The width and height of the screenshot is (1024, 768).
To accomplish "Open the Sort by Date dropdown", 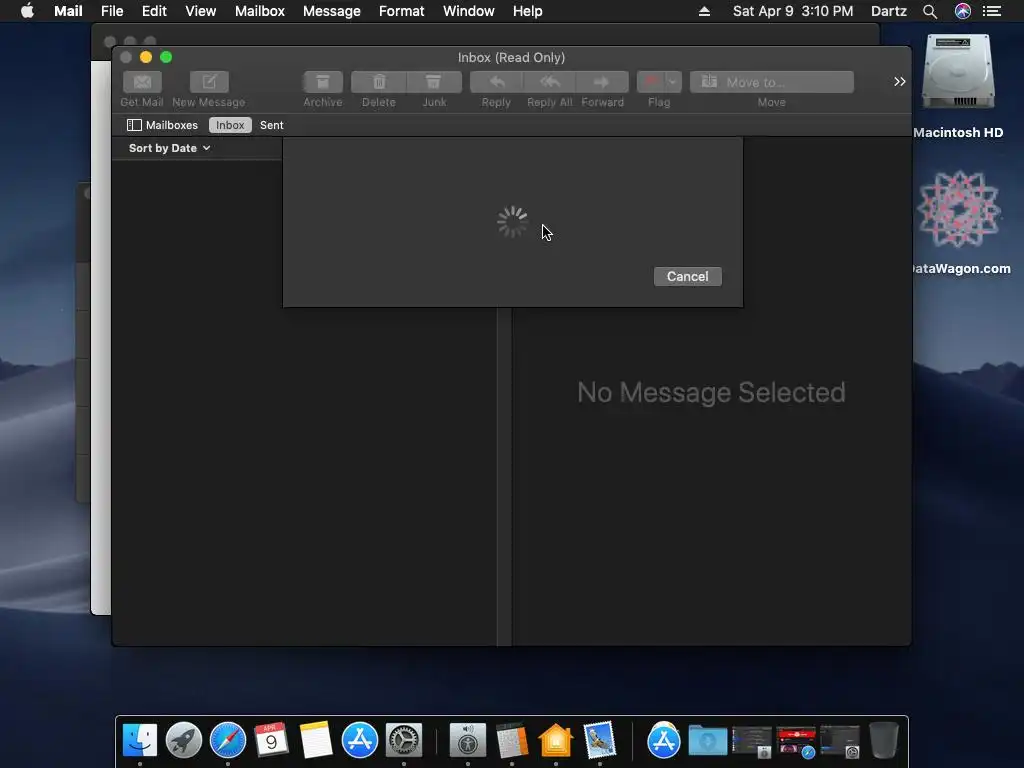I will point(170,148).
